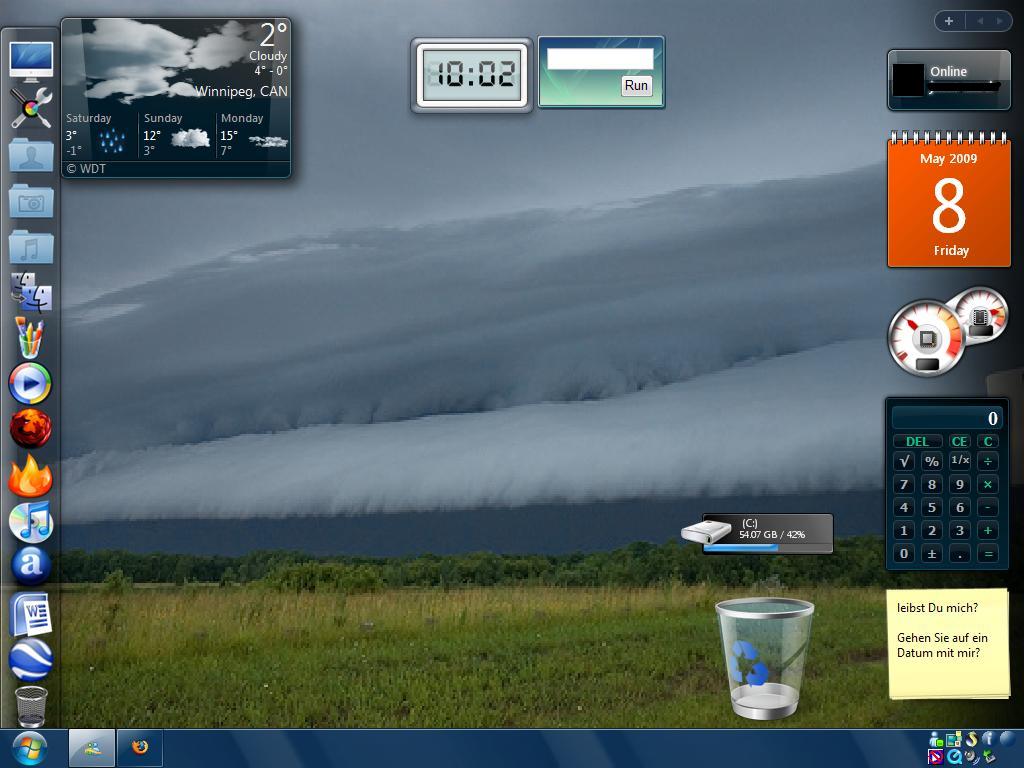Click the yellow sticky note
Screen dimensions: 1024x768
948,644
